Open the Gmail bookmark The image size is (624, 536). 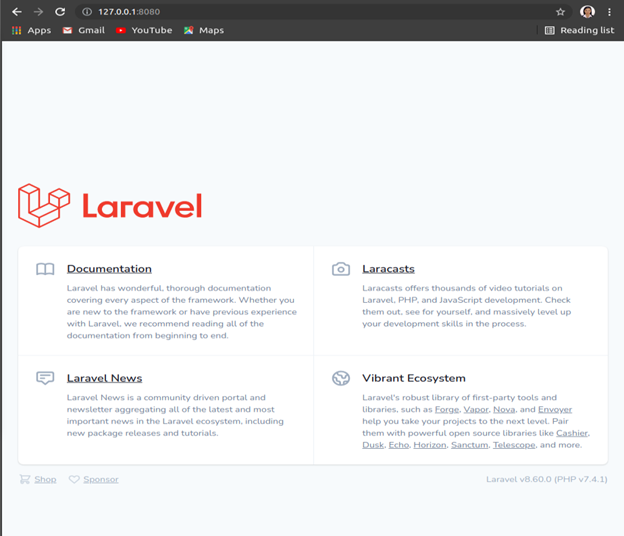84,30
